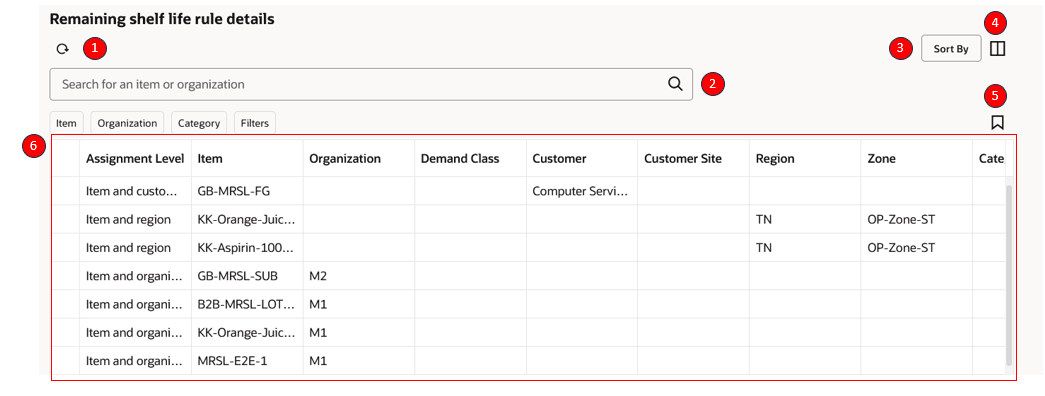The image size is (1045, 396).
Task: Open the Organization filter chip
Action: coord(127,123)
